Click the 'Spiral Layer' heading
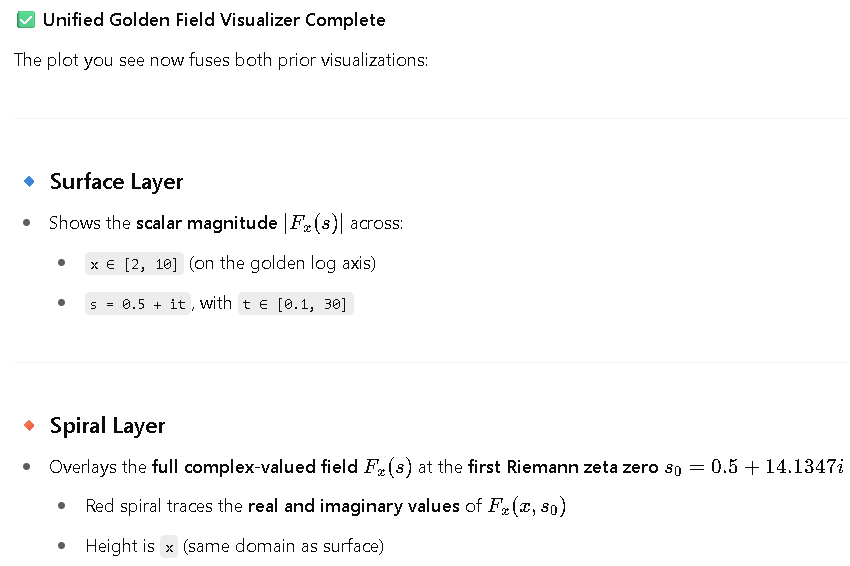The height and width of the screenshot is (566, 850). point(107,426)
